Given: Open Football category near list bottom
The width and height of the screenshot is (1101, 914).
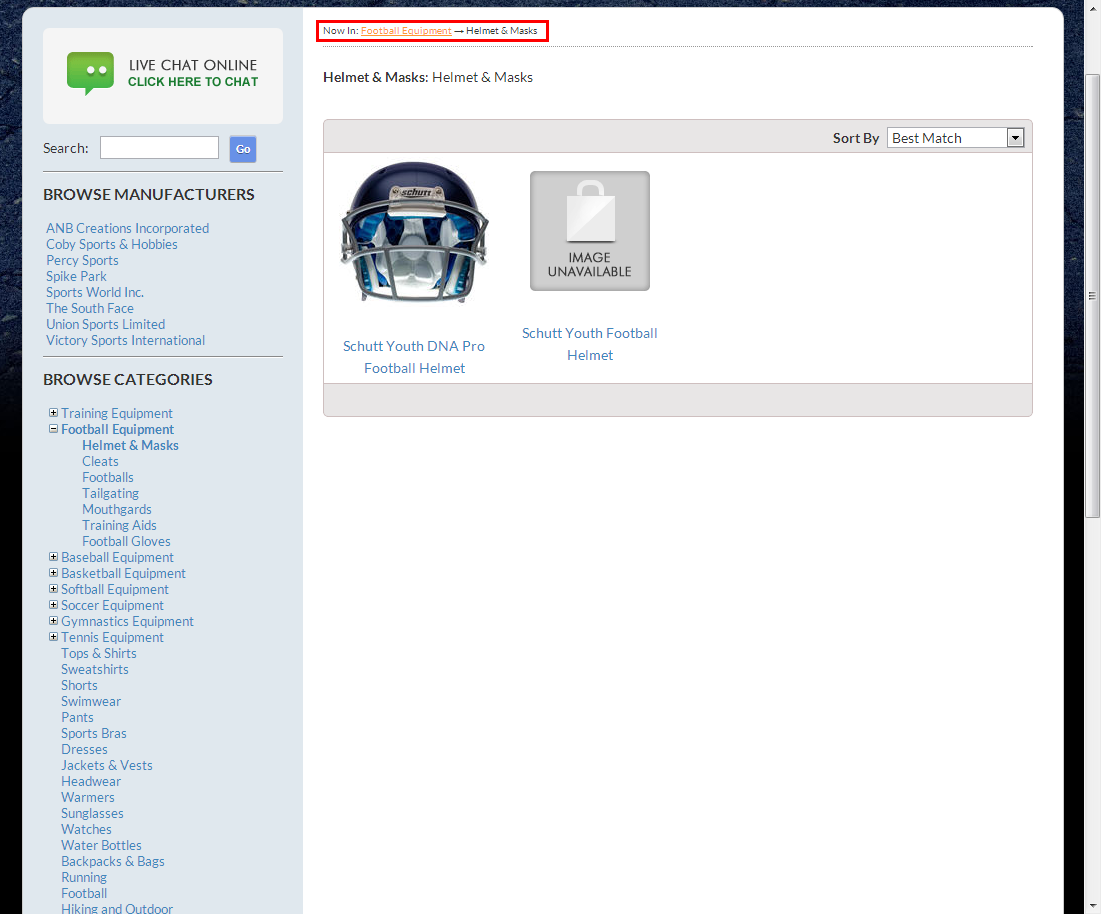Looking at the screenshot, I should 84,894.
